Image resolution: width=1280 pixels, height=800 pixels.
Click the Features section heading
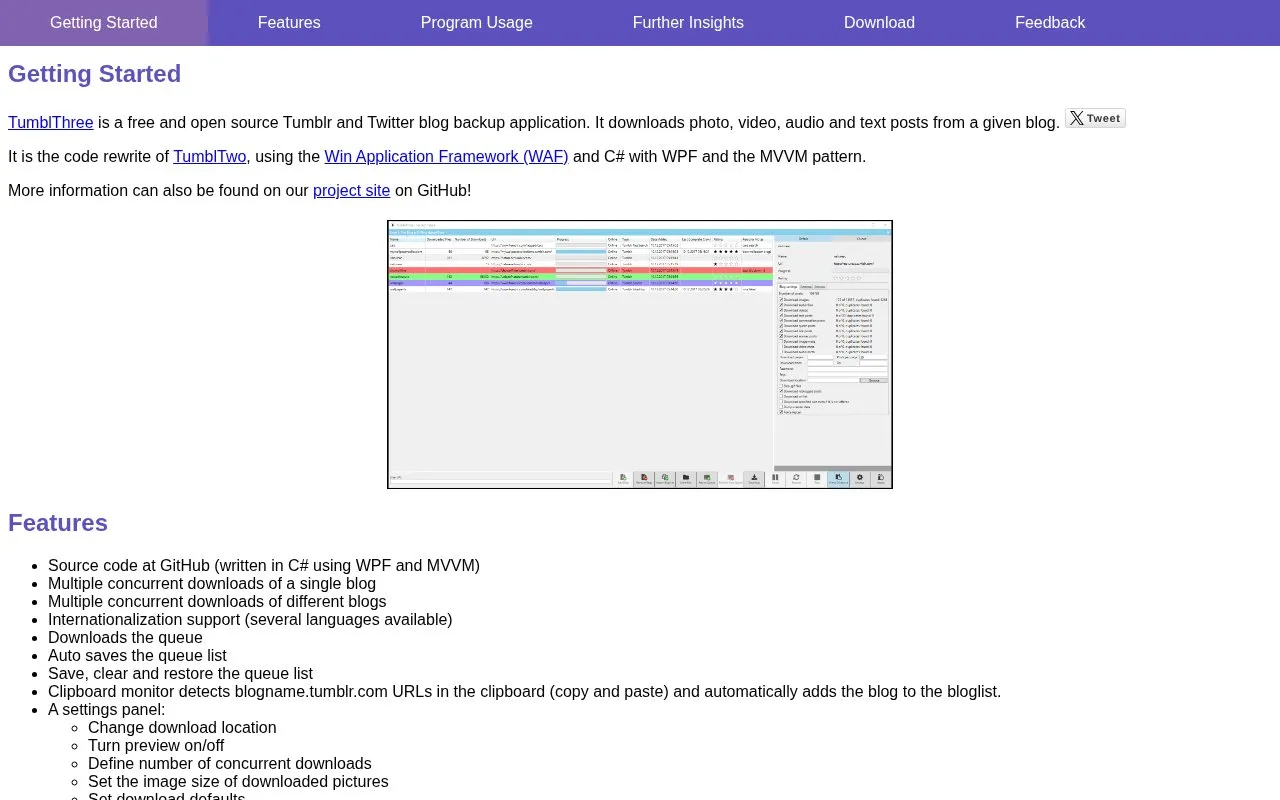tap(58, 523)
